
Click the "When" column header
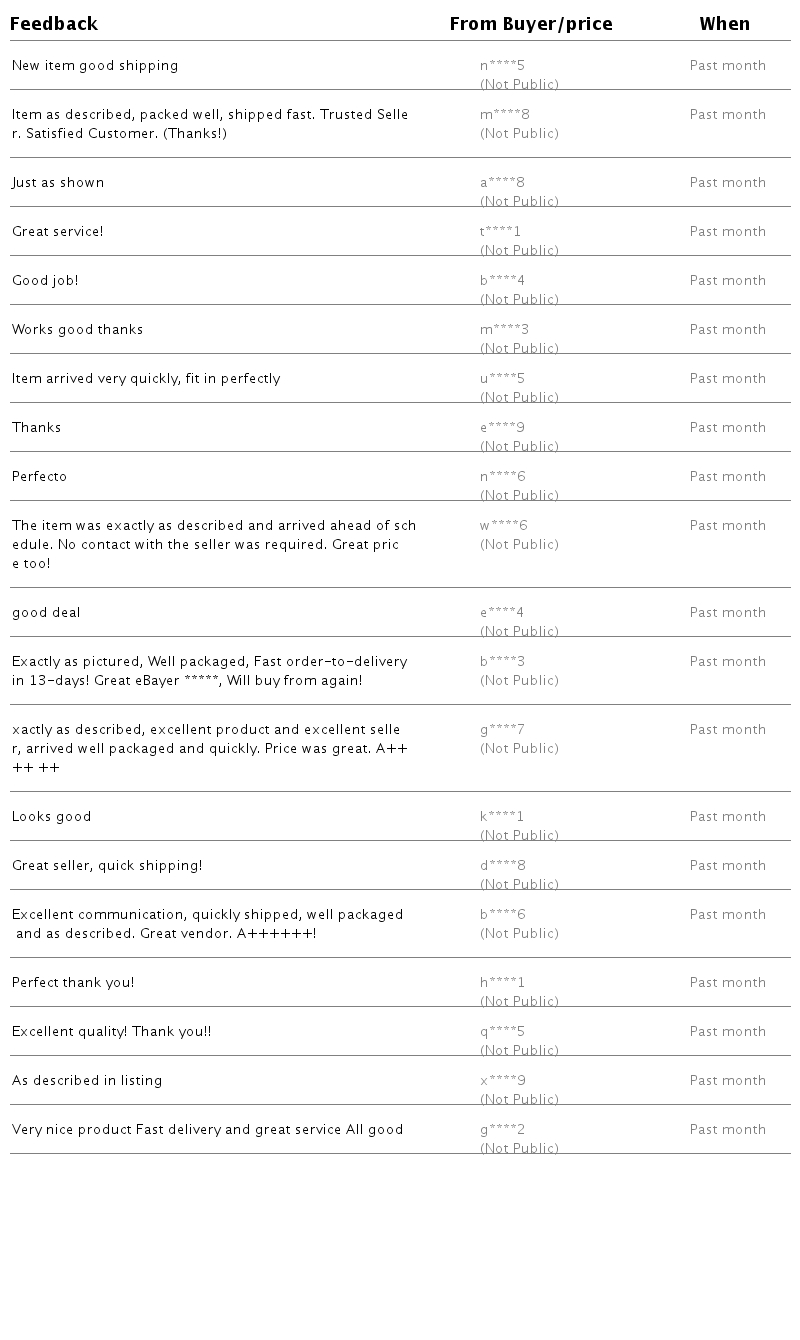[724, 24]
